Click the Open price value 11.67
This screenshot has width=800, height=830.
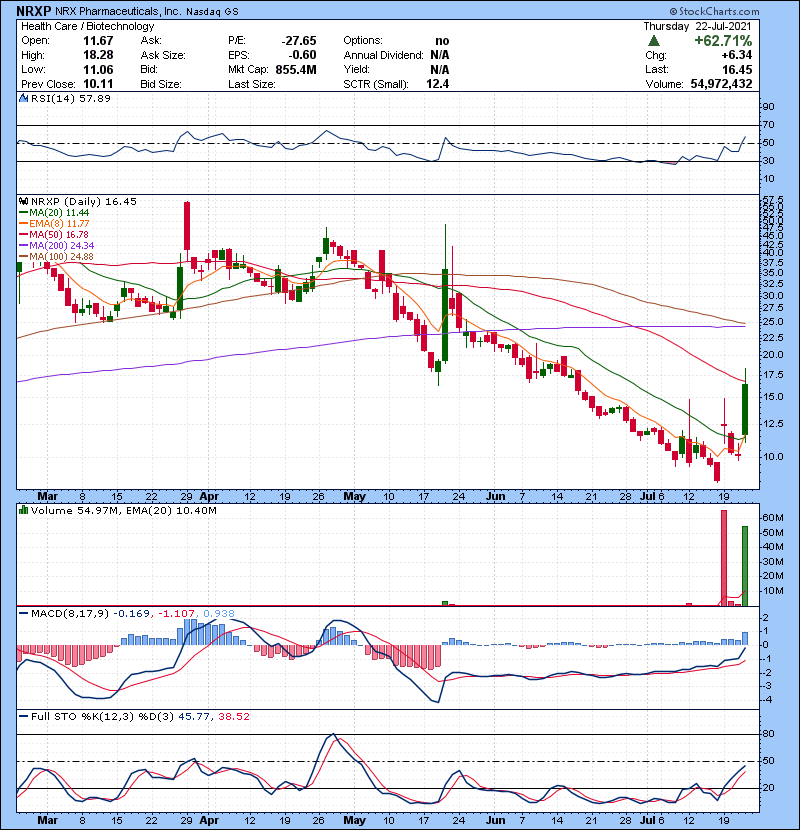pos(98,41)
